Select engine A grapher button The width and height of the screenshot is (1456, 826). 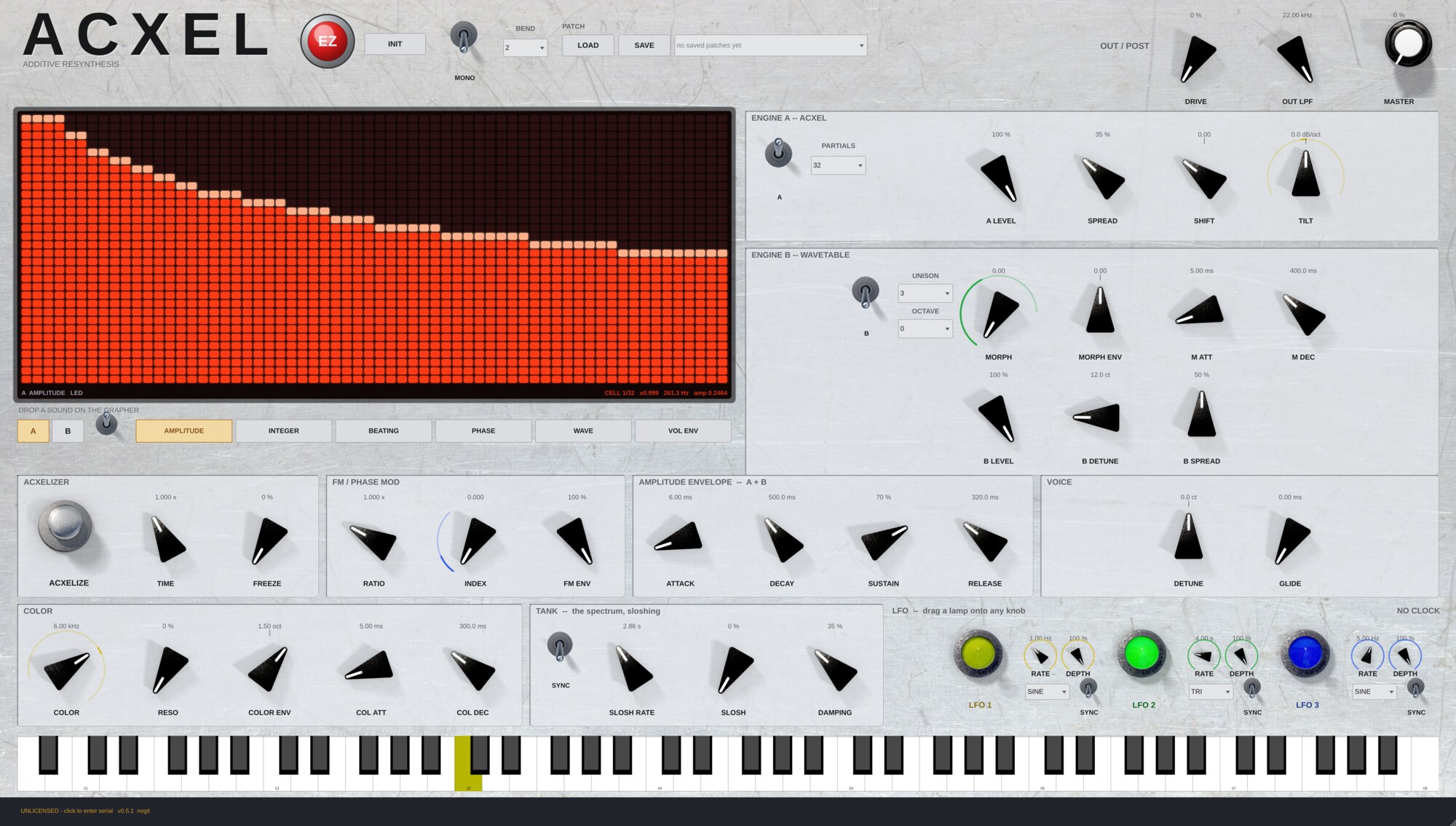pos(33,431)
